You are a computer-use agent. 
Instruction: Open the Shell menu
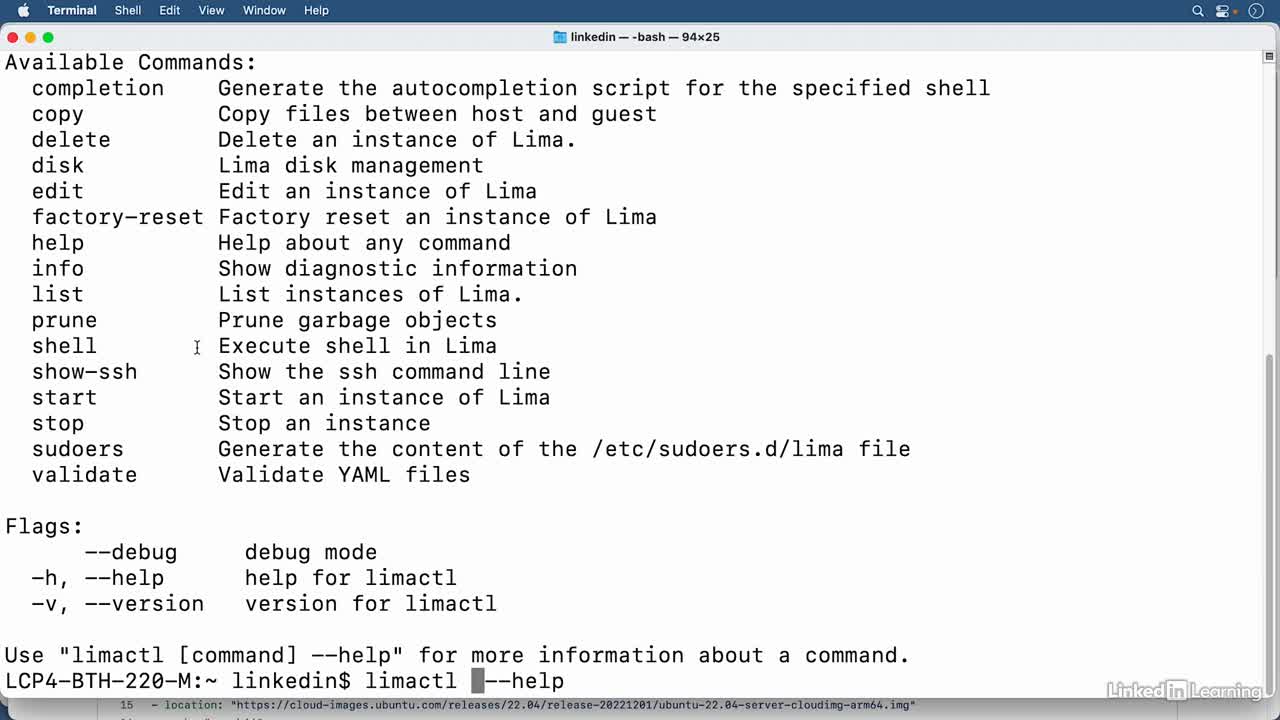[x=128, y=10]
